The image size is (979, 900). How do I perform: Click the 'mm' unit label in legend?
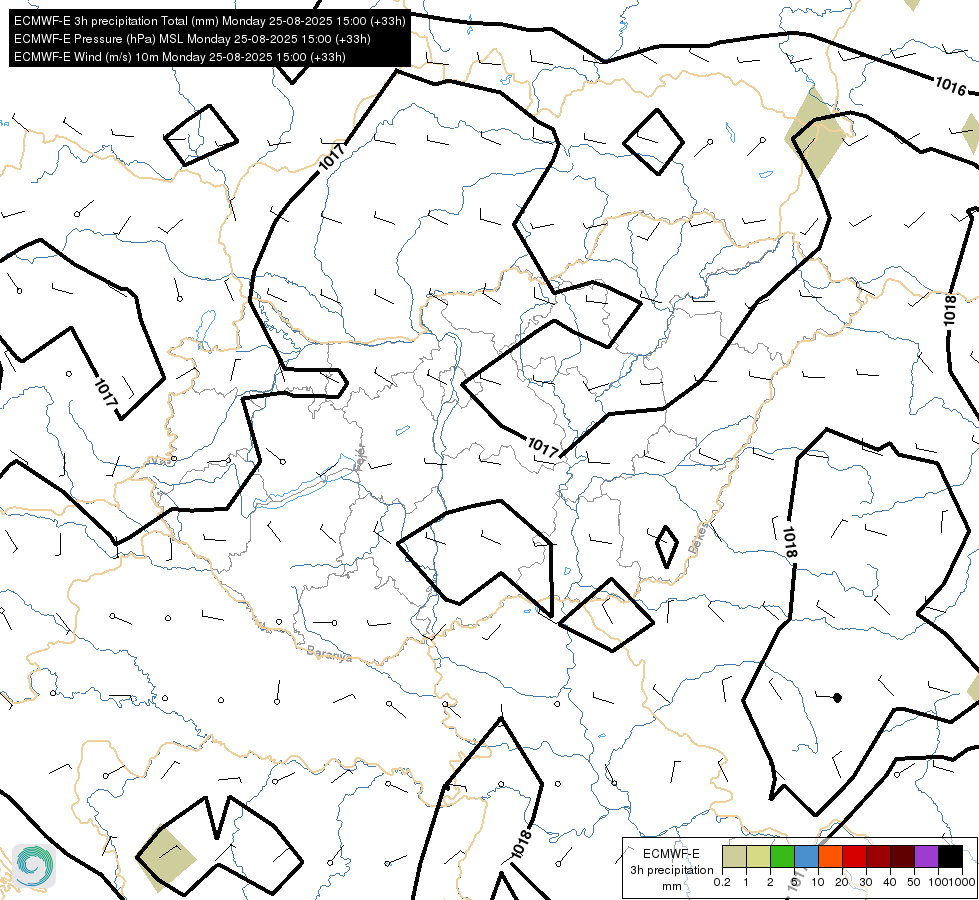(x=671, y=886)
